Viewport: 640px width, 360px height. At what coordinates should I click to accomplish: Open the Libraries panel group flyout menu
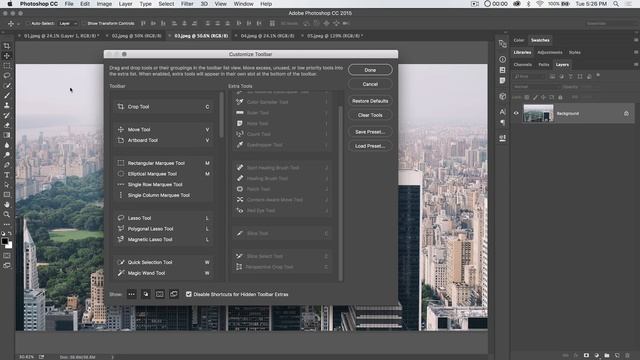636,52
